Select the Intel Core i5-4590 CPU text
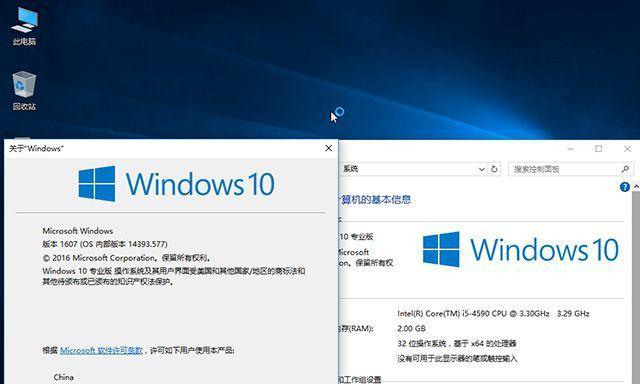Image resolution: width=640 pixels, height=384 pixels. tap(493, 313)
